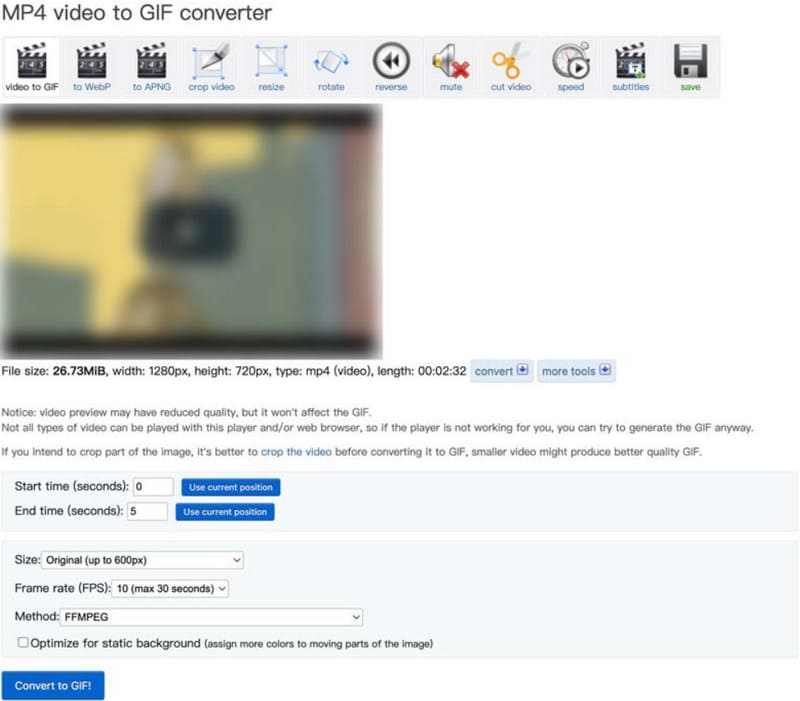Click the save floppy disk icon
The width and height of the screenshot is (800, 701).
pos(690,66)
